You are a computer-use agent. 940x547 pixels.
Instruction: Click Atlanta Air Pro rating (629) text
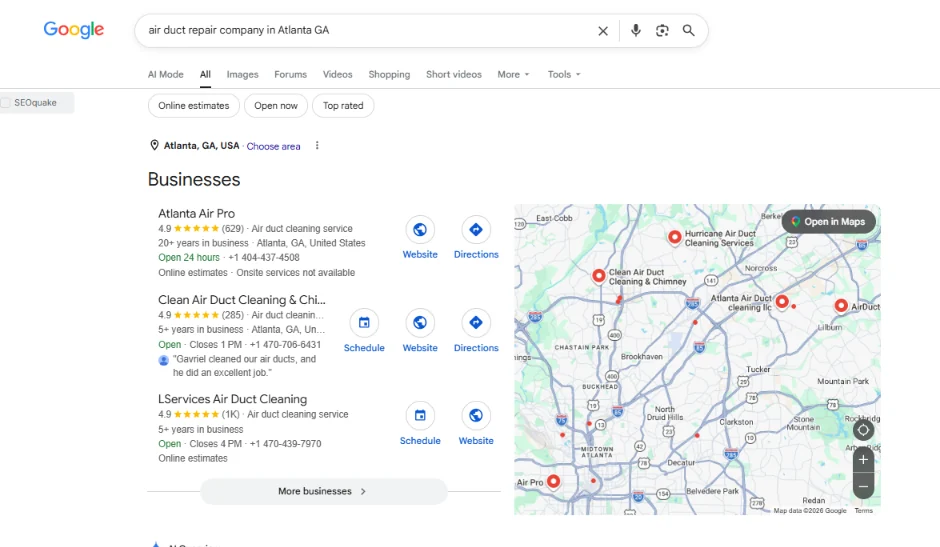233,229
